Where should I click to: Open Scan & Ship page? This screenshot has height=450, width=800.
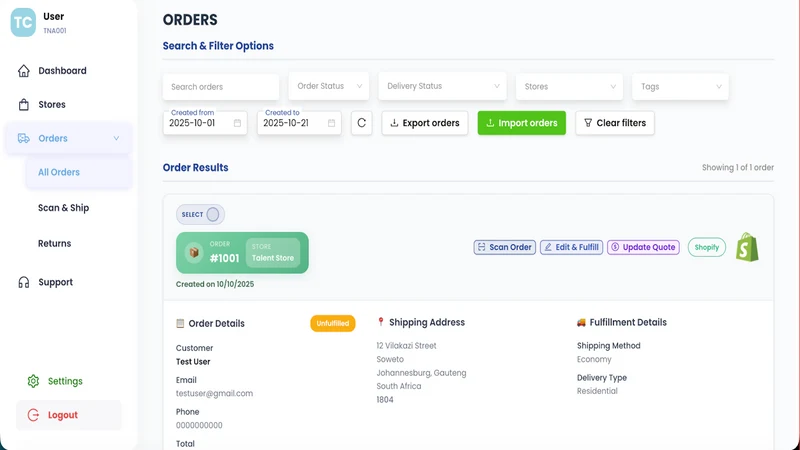pyautogui.click(x=63, y=208)
